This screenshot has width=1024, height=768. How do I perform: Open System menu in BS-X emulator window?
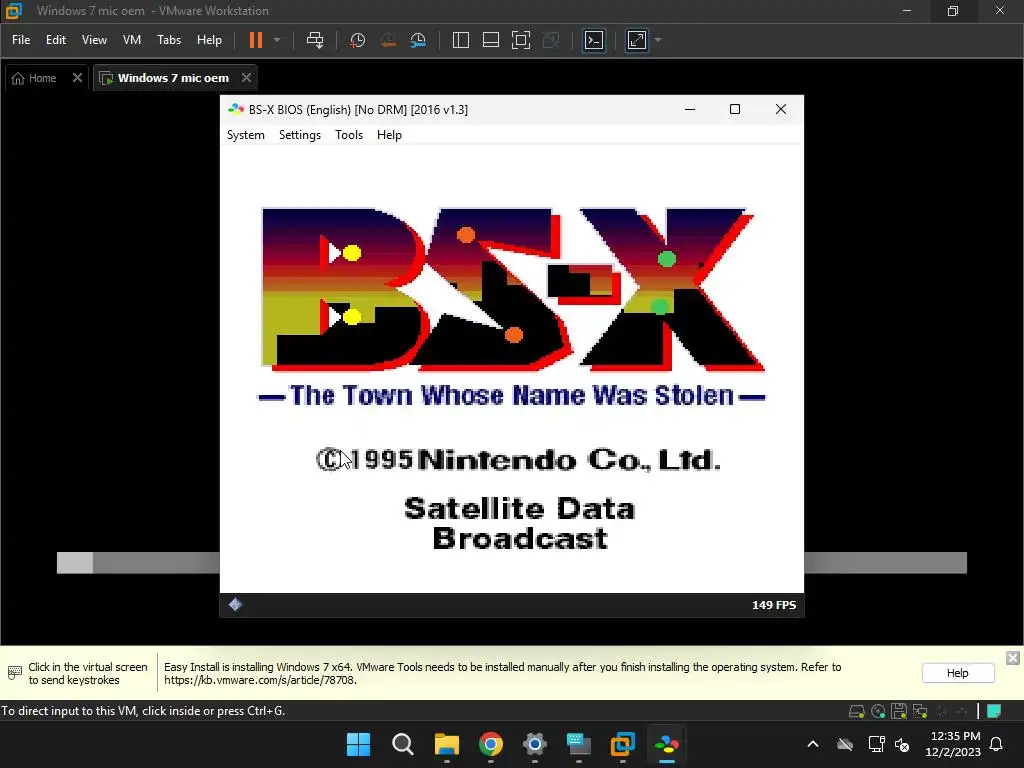(x=246, y=135)
